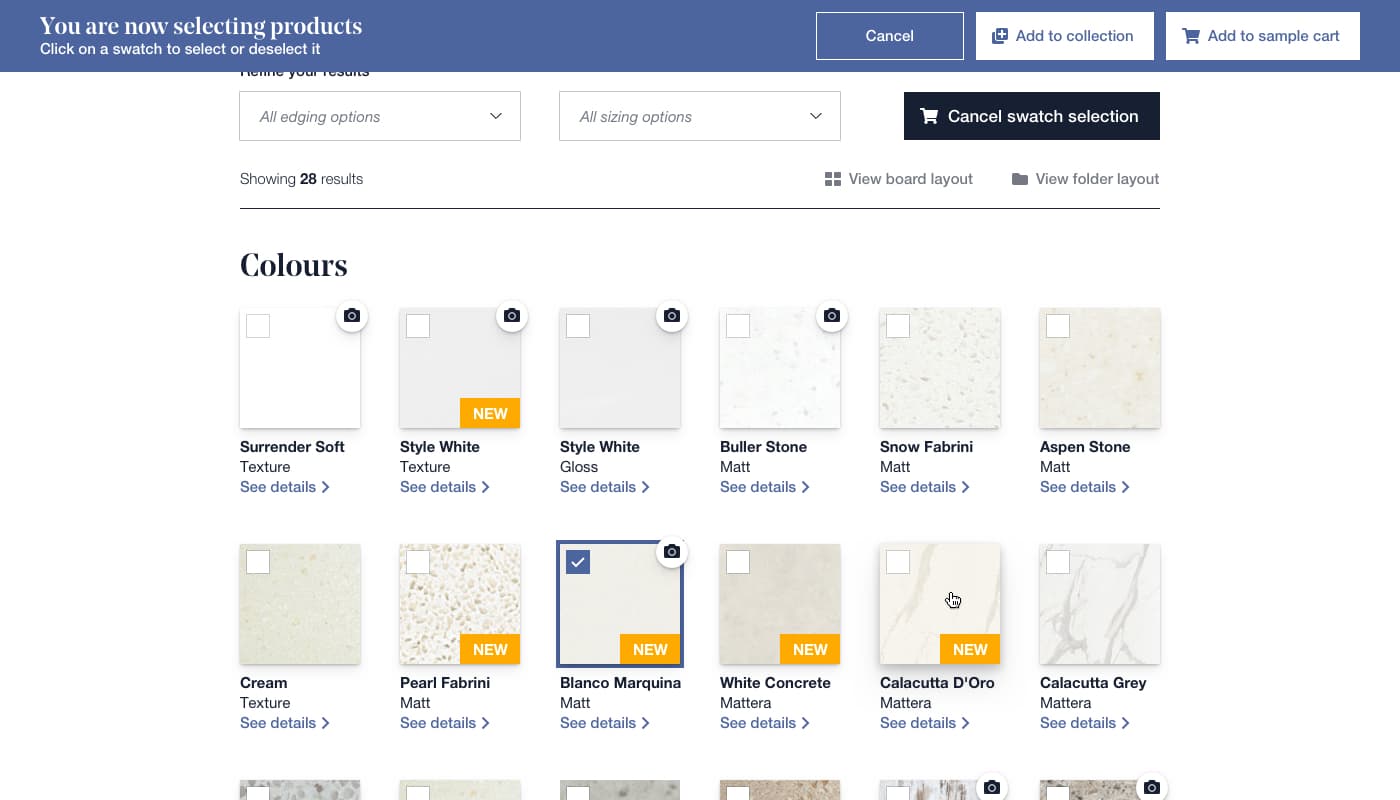Image resolution: width=1400 pixels, height=800 pixels.
Task: Click the Calacutta D'Oro product name
Action: point(937,683)
